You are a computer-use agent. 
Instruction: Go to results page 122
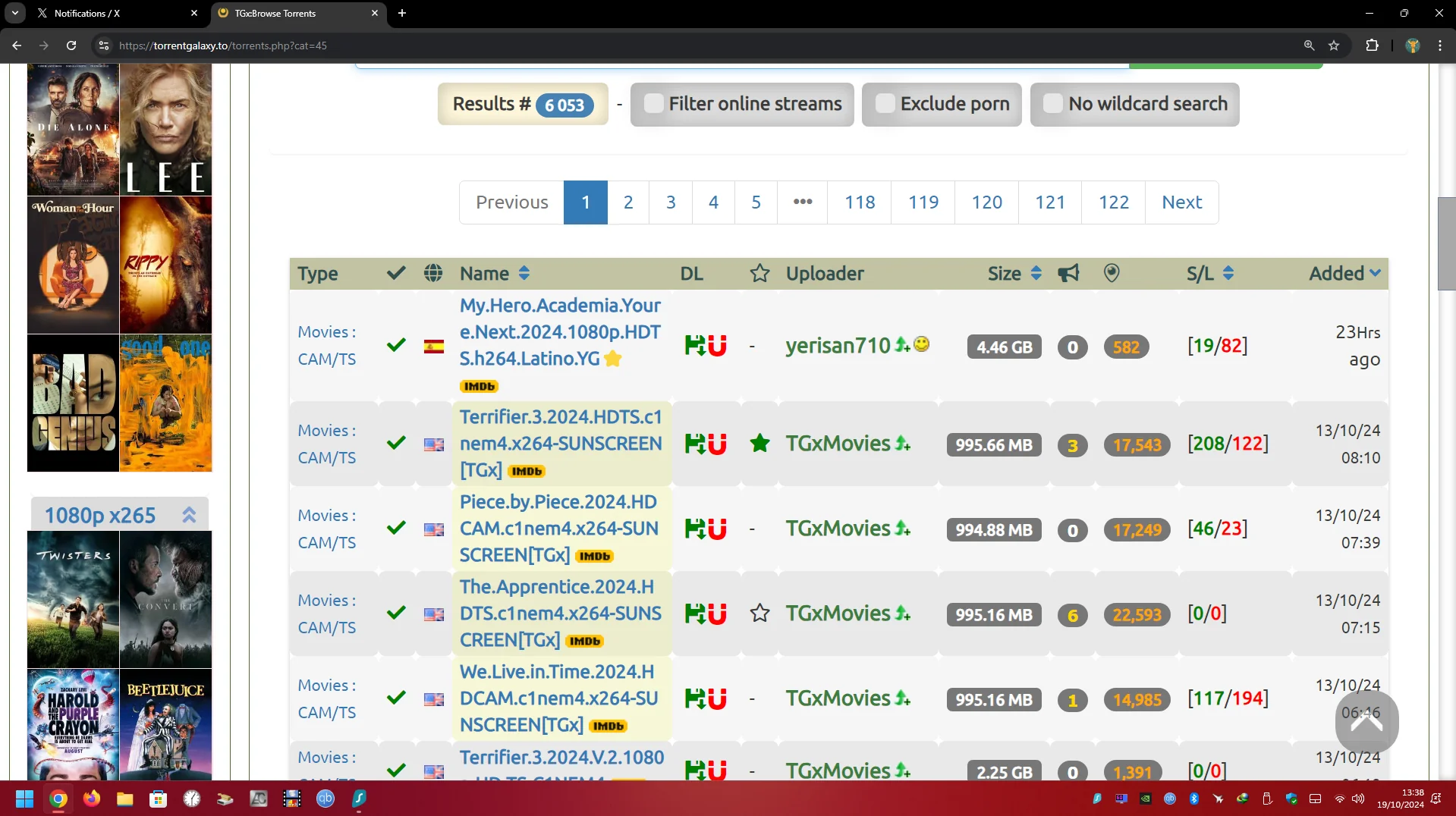point(1113,202)
